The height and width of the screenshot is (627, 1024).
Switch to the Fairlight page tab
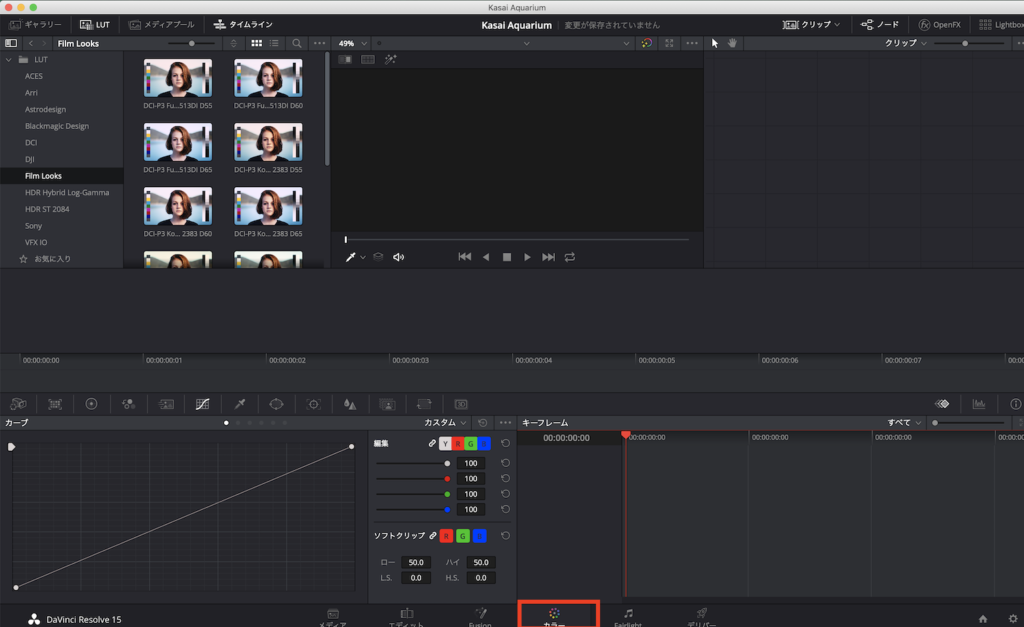[x=628, y=617]
